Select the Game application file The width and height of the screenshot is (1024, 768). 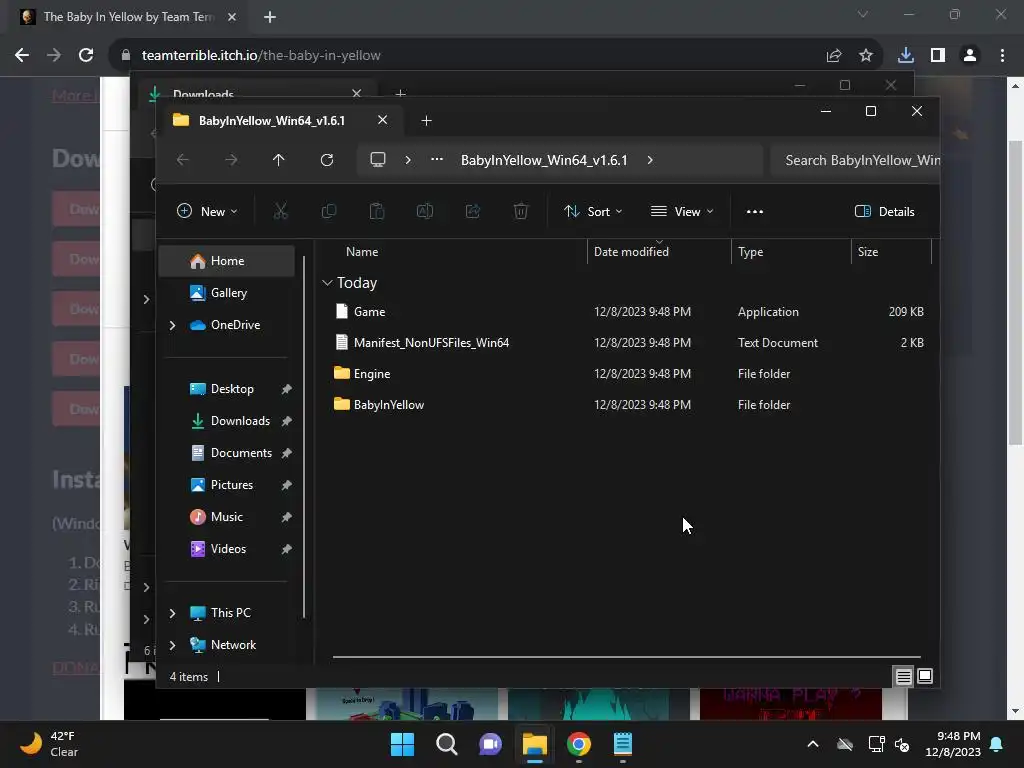(628, 312)
